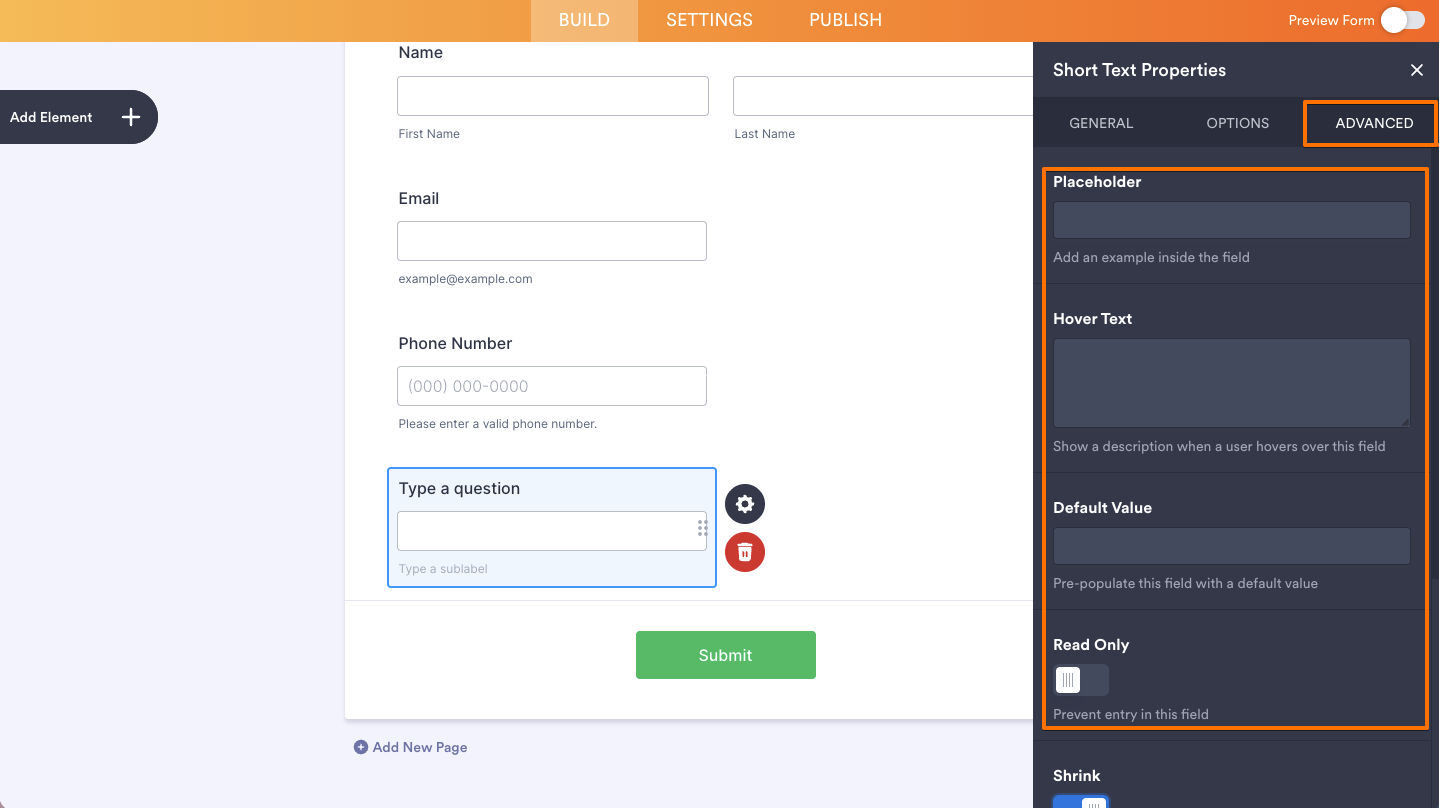Go to the PUBLISH tab
Image resolution: width=1443 pixels, height=808 pixels.
845,20
